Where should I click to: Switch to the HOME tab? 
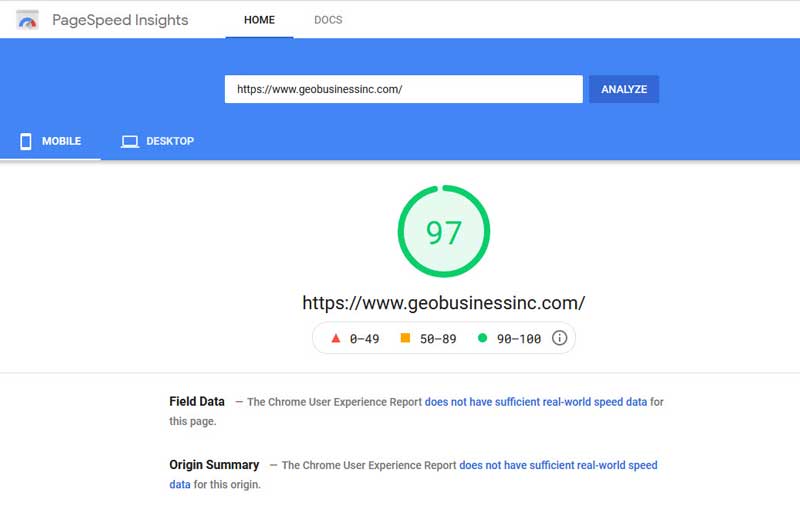click(x=259, y=20)
